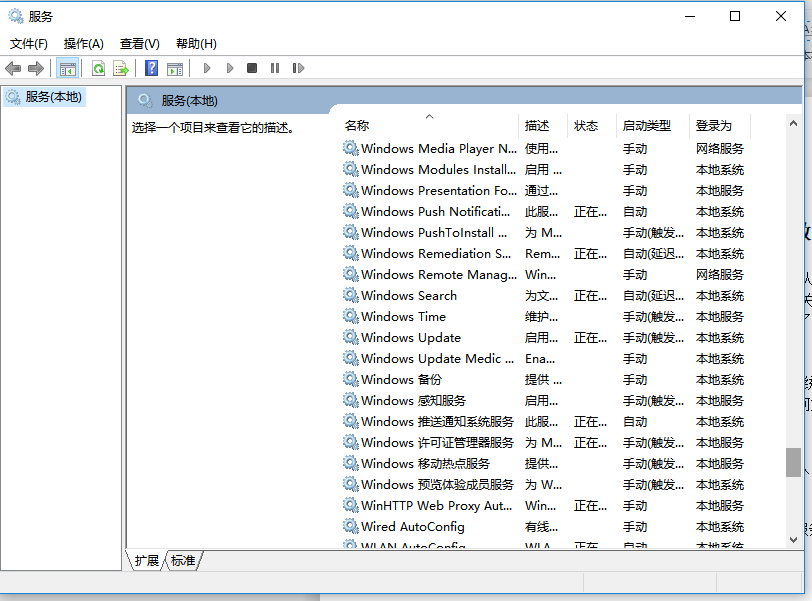Image resolution: width=812 pixels, height=601 pixels.
Task: Click the gear icon beside Windows Remediation S...
Action: (x=351, y=253)
